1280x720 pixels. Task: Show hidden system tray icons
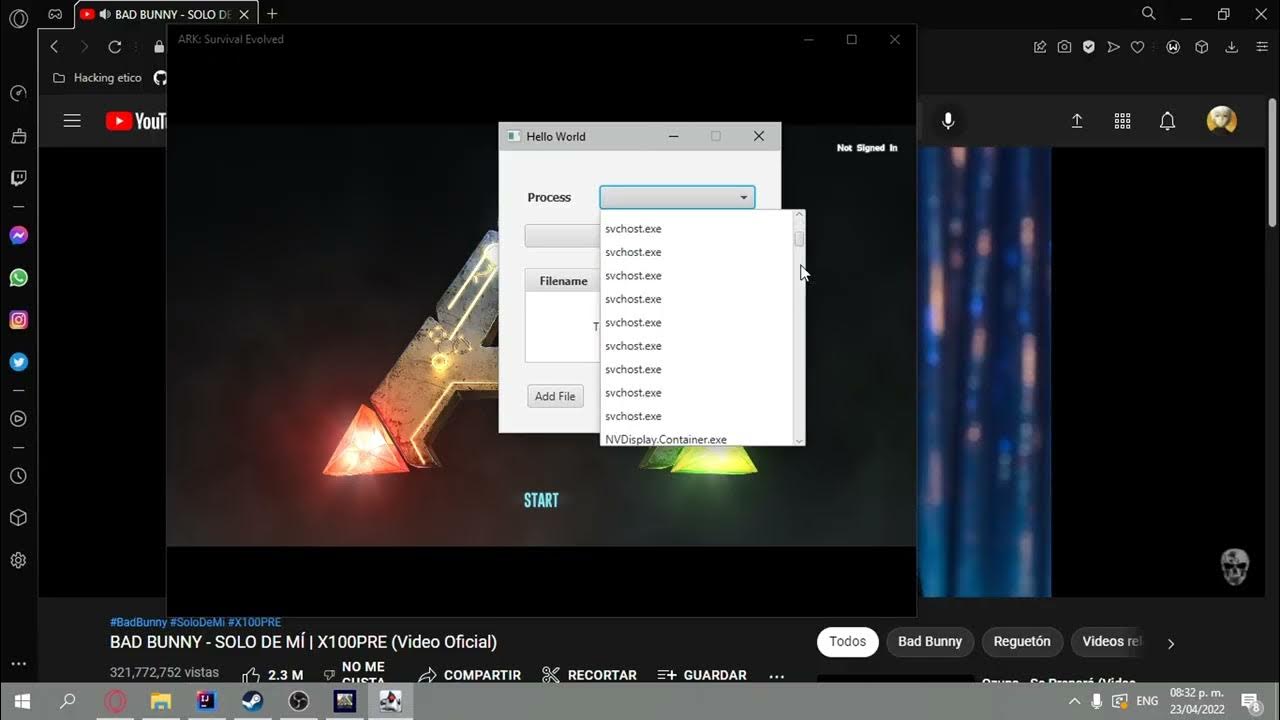1075,701
